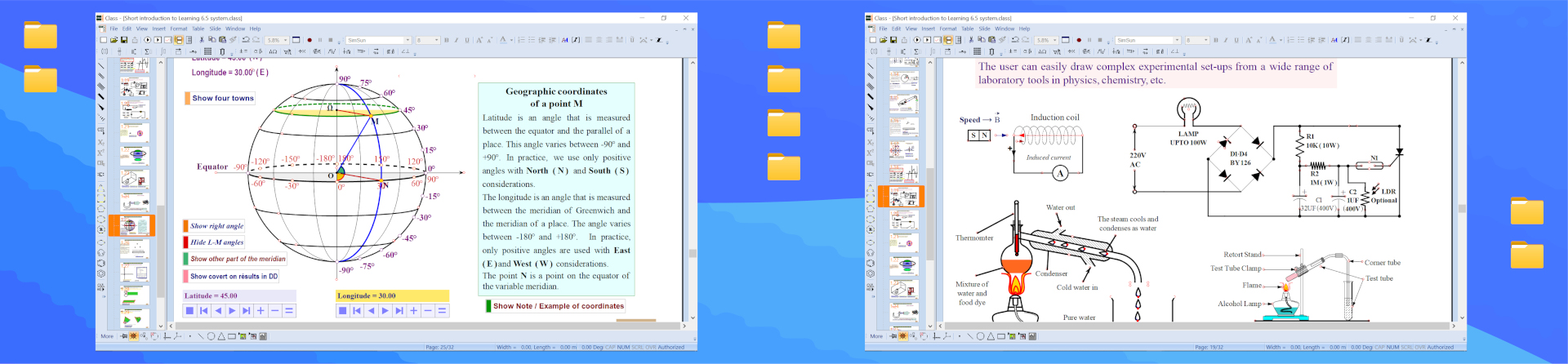
Task: Click Increase font size icon, left window
Action: click(x=479, y=40)
